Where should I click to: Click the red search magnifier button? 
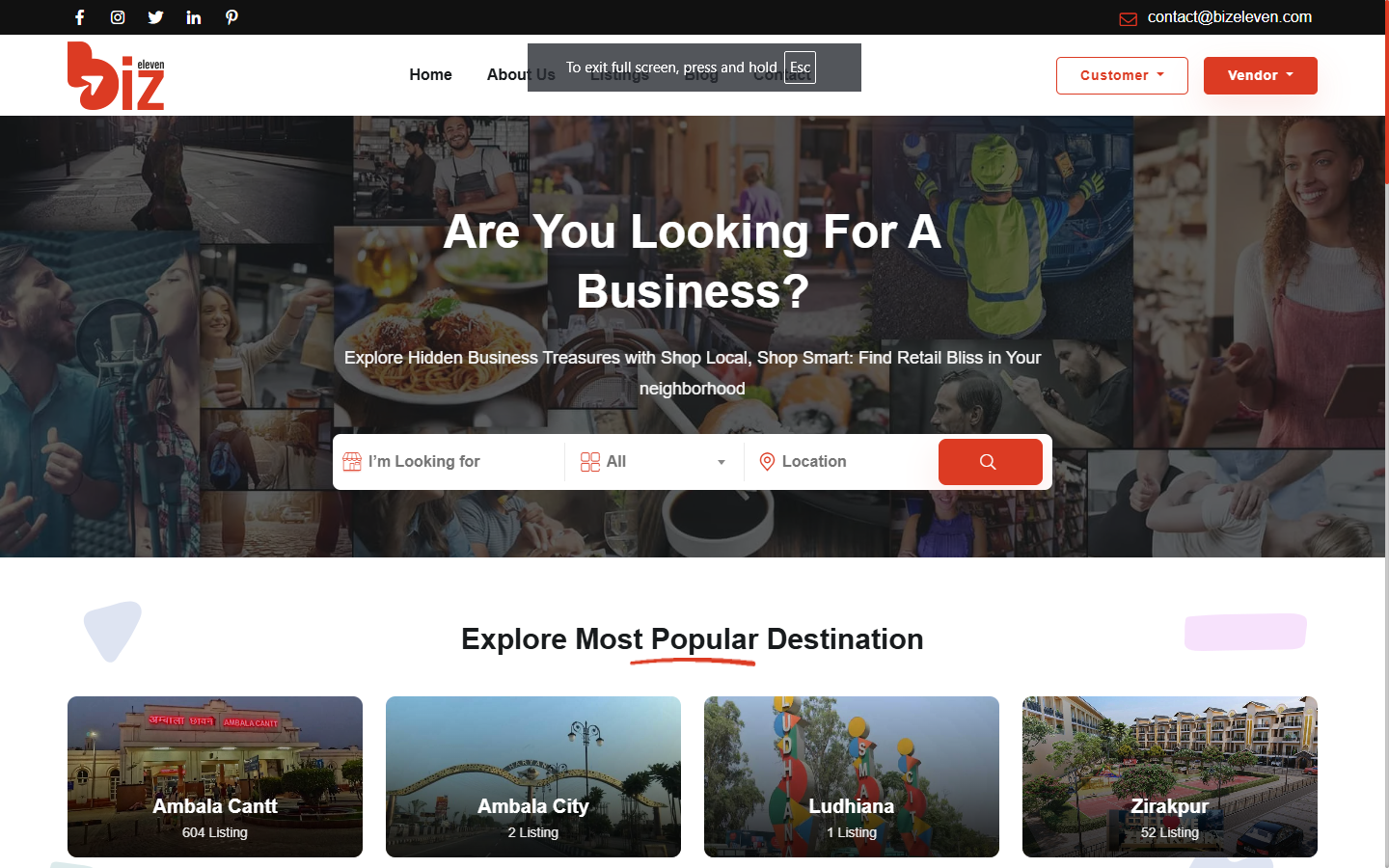990,462
